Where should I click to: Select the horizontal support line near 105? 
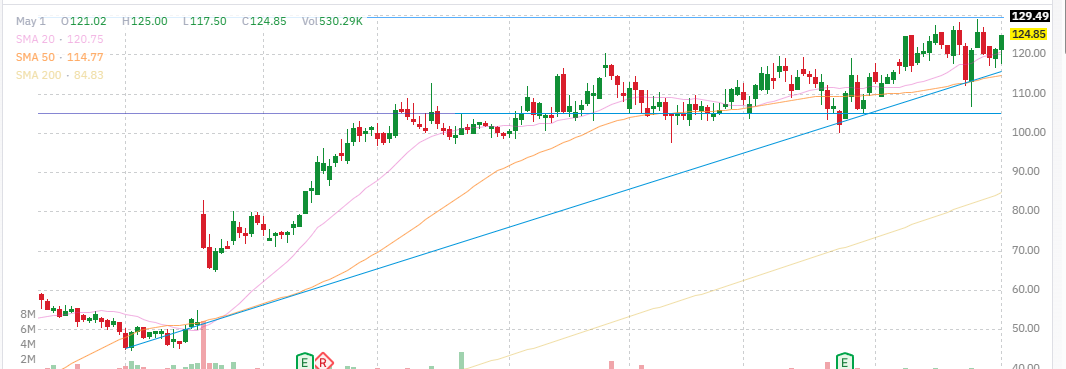(x=520, y=113)
